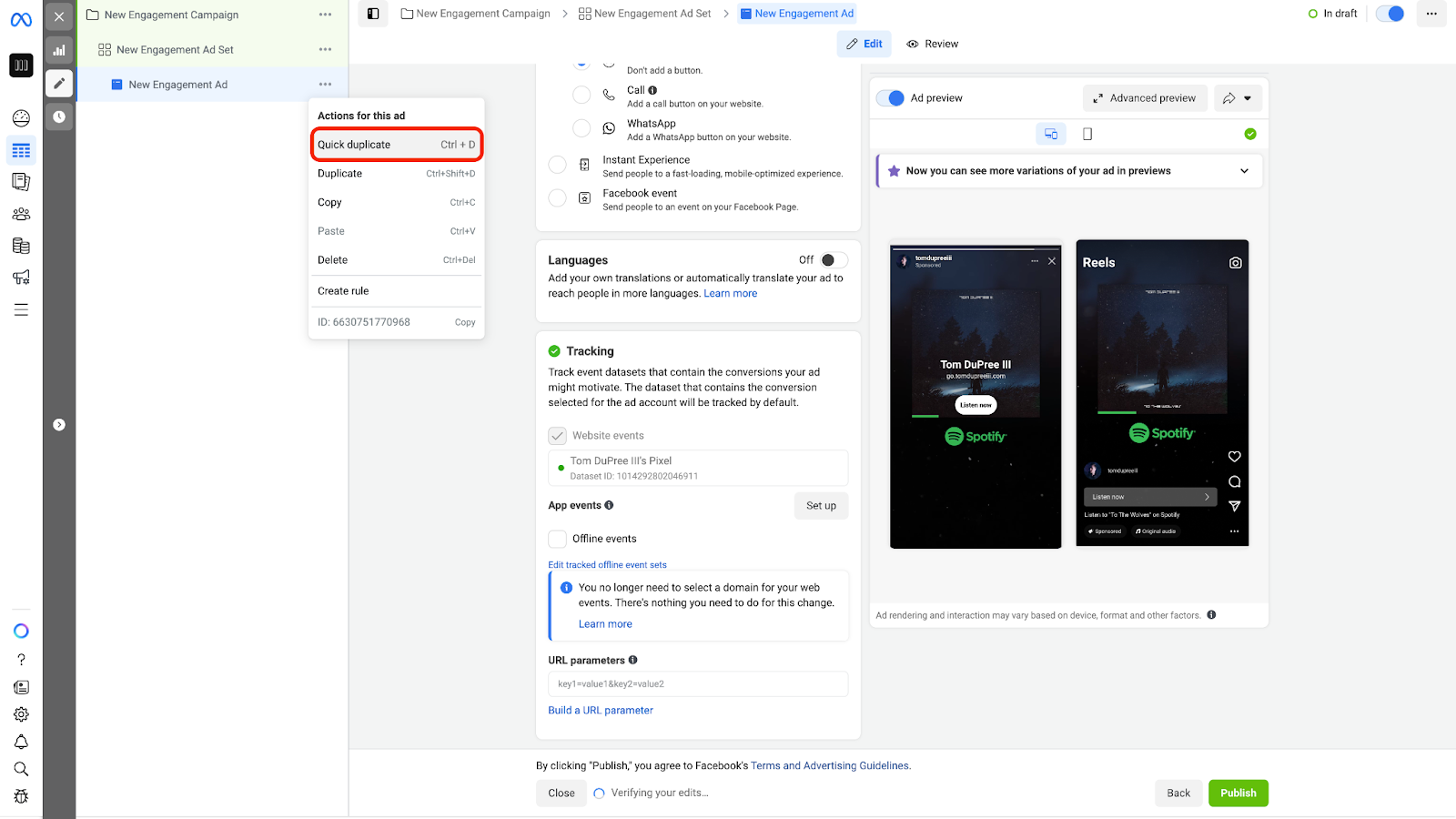Select the Facebook event radio button

coord(558,198)
